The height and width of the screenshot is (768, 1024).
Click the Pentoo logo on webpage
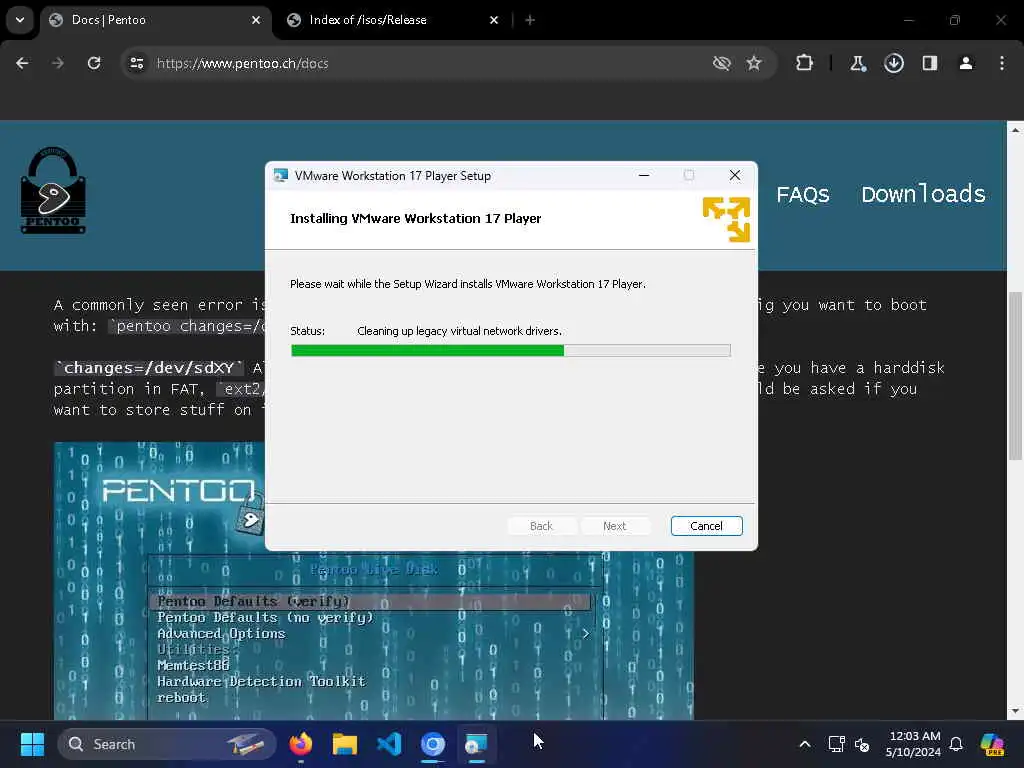pos(53,191)
